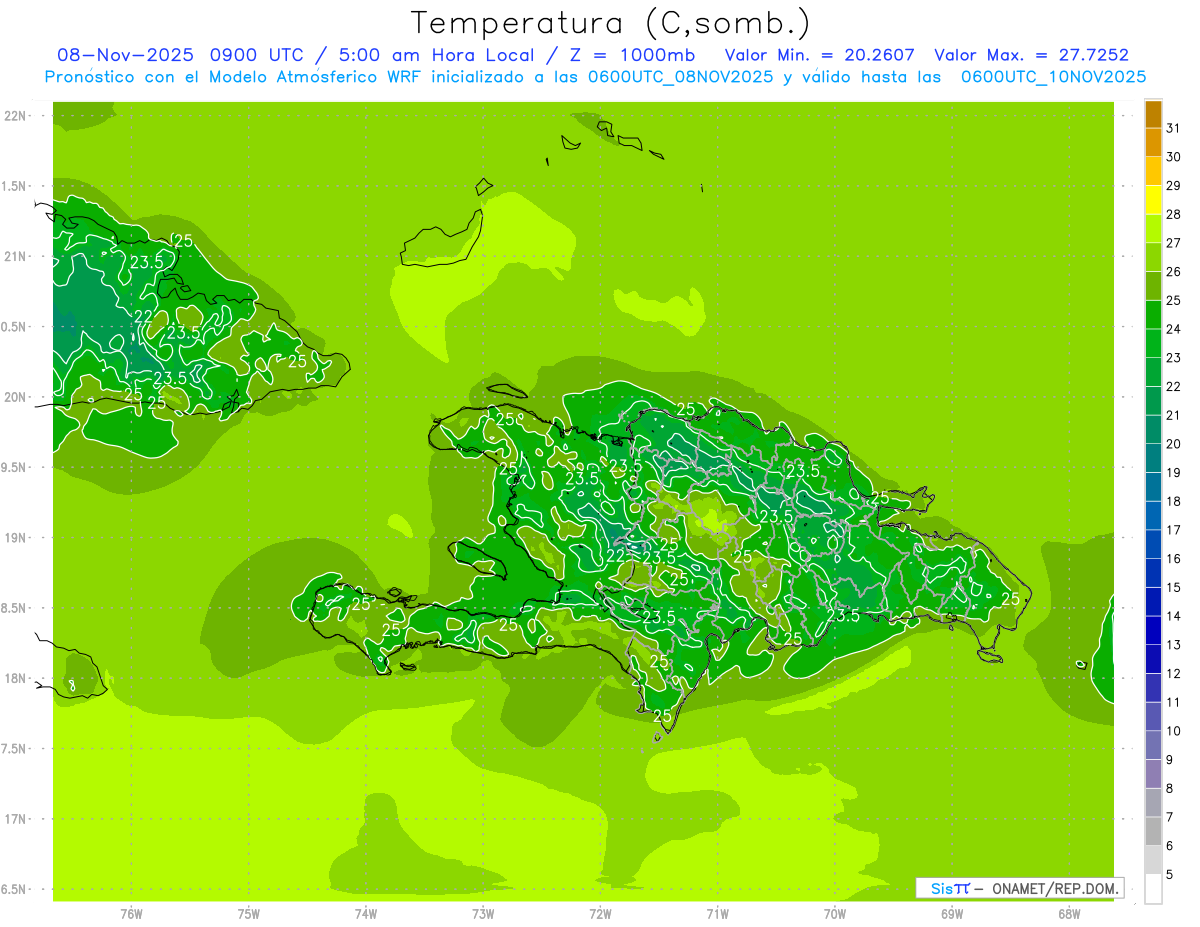
Task: Click the '22' contour label over Hispaniola
Action: tap(617, 556)
